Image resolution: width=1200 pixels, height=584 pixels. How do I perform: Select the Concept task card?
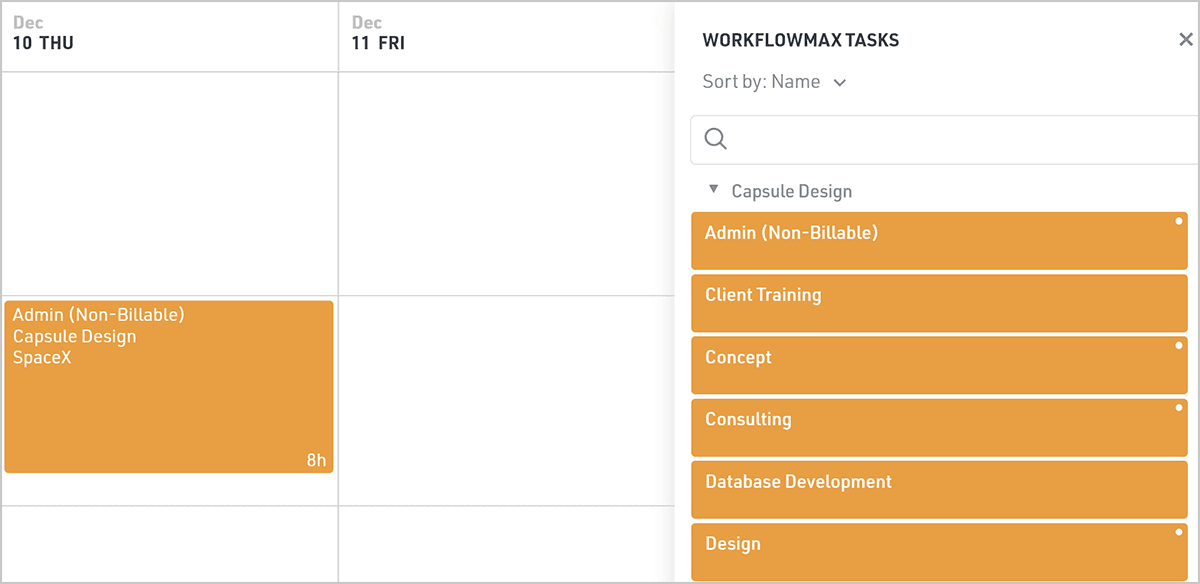tap(938, 365)
